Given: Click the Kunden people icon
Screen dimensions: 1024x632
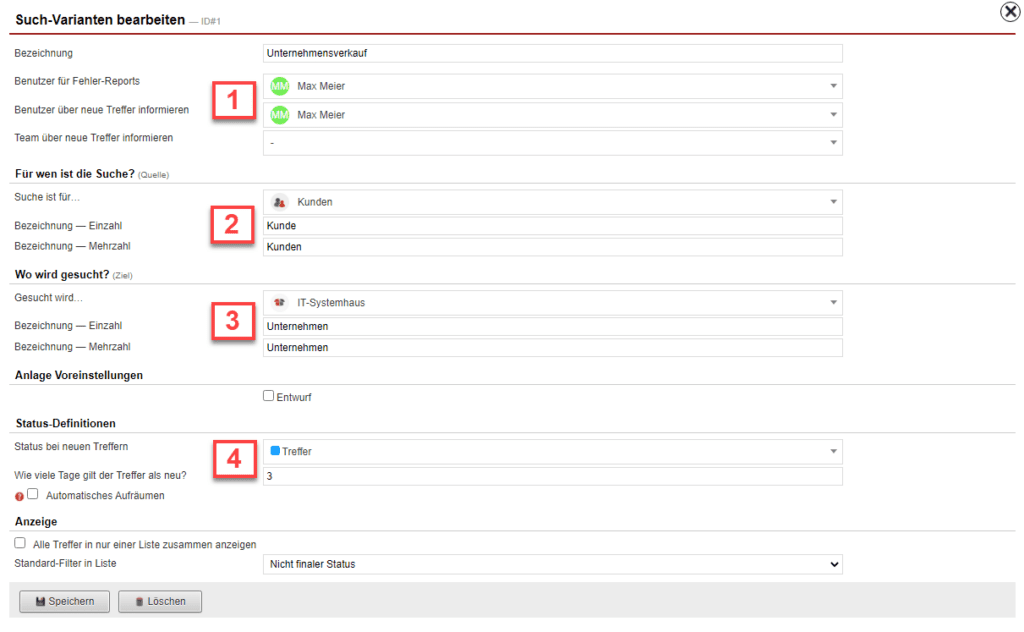Looking at the screenshot, I should [x=280, y=202].
